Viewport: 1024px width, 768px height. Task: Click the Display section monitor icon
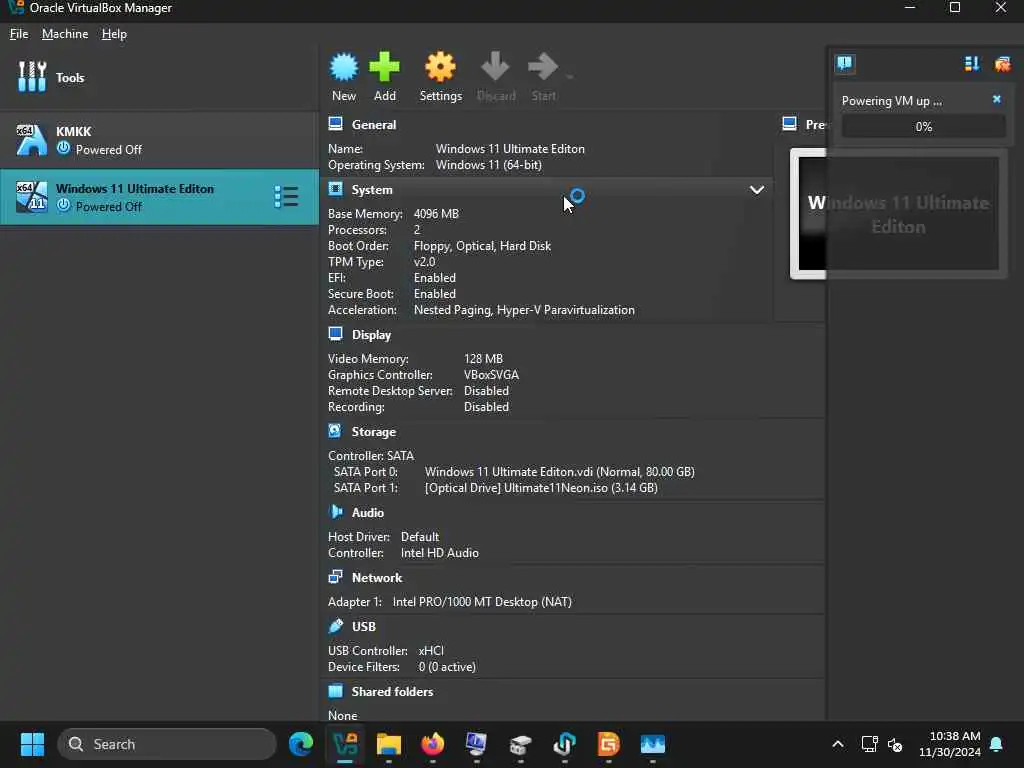click(x=336, y=334)
